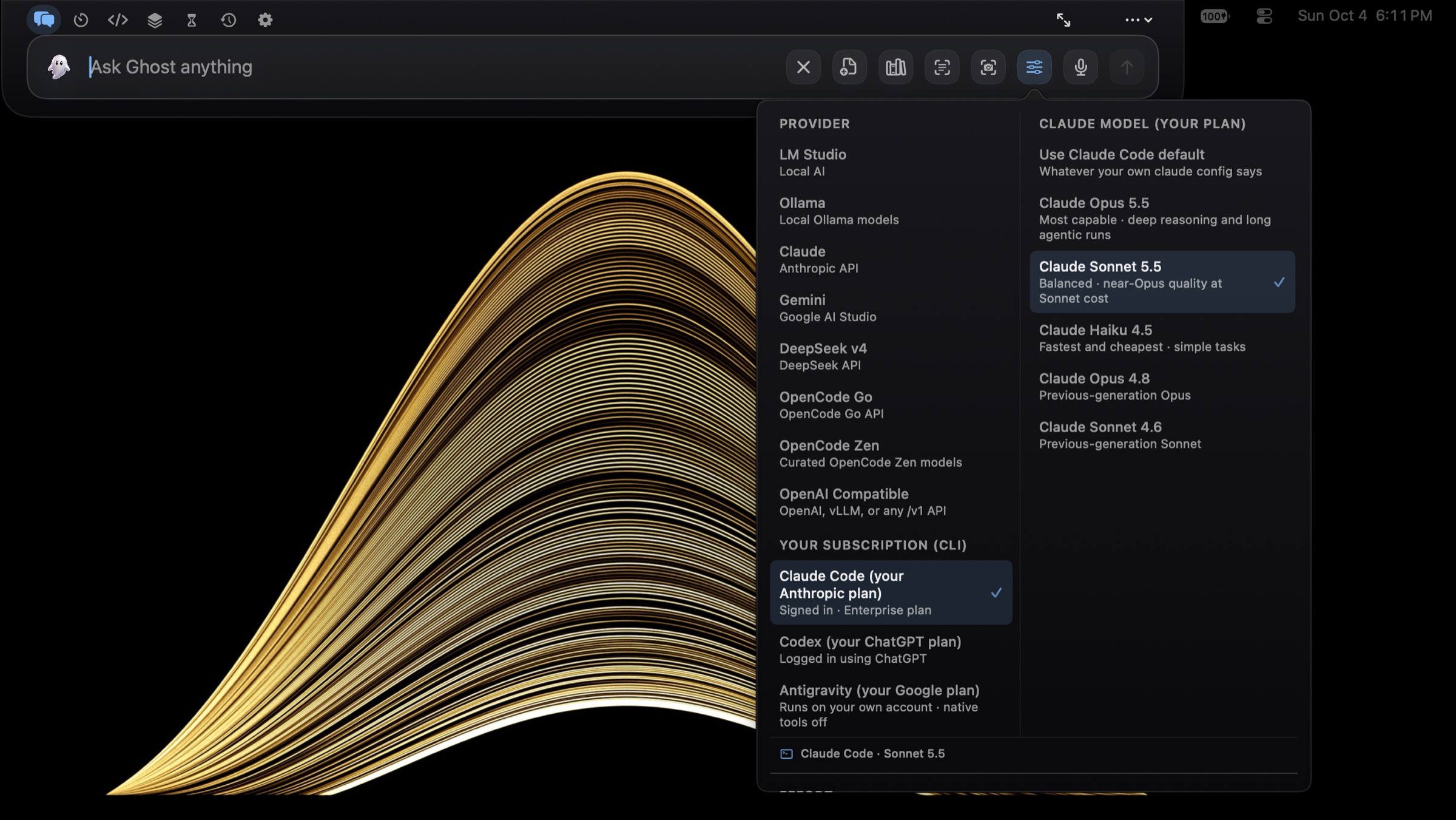Screen dimensions: 1456x820
Task: Click the Claude Code · Sonnet 5.5 status line
Action: point(862,753)
